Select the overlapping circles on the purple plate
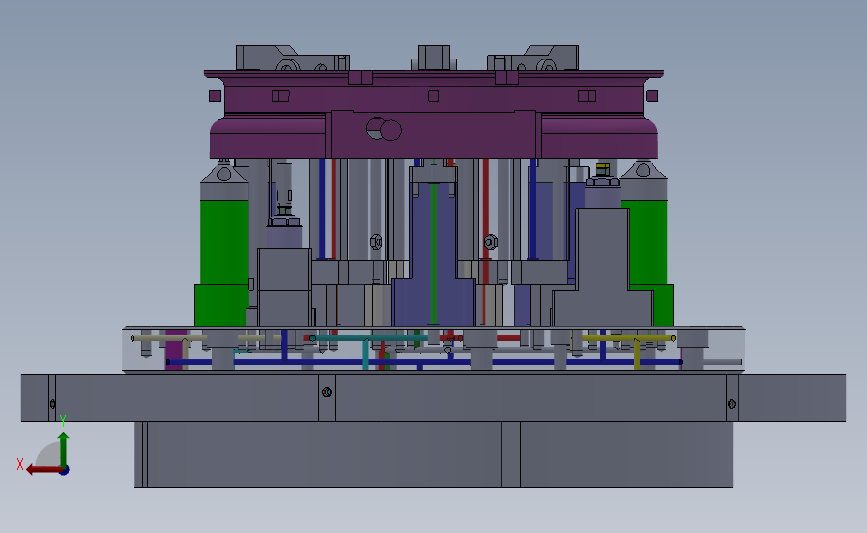 tap(384, 129)
